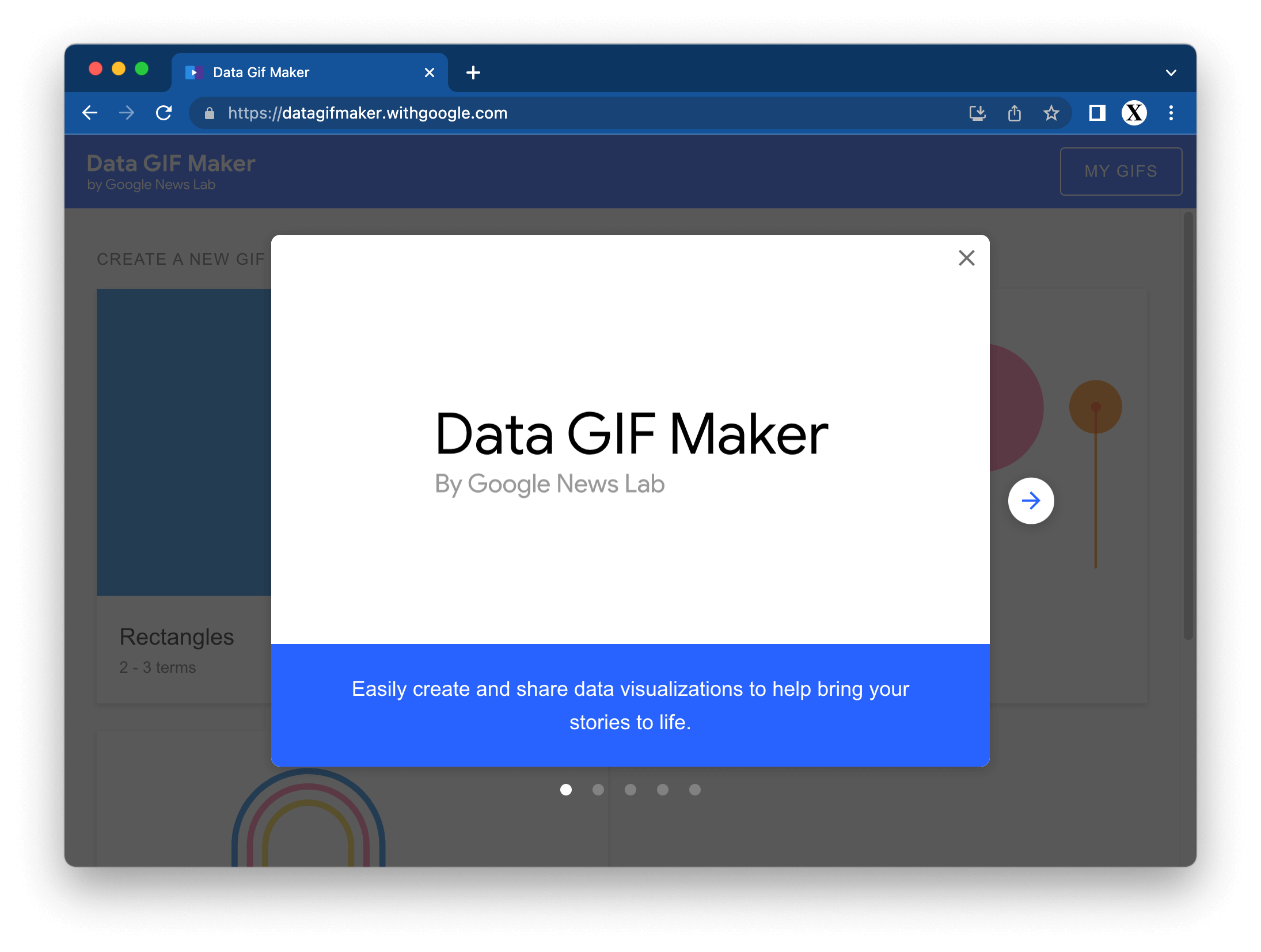Image resolution: width=1261 pixels, height=952 pixels.
Task: Click the browser forward arrow
Action: click(127, 113)
